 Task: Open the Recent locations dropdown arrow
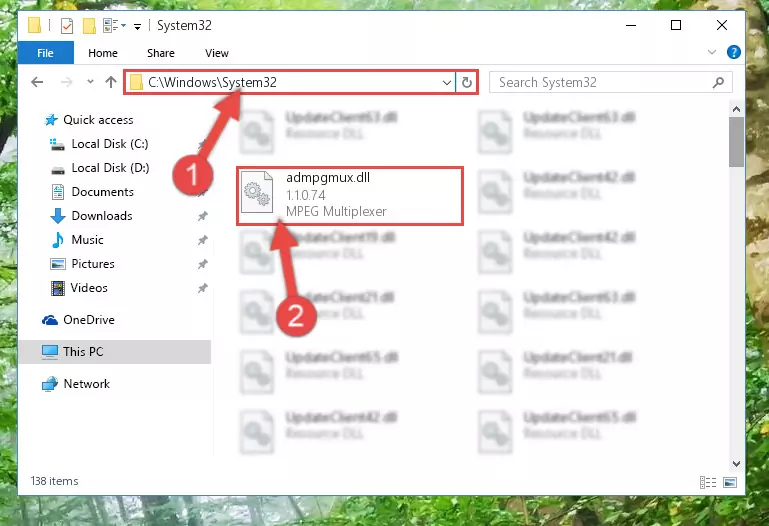click(x=90, y=82)
